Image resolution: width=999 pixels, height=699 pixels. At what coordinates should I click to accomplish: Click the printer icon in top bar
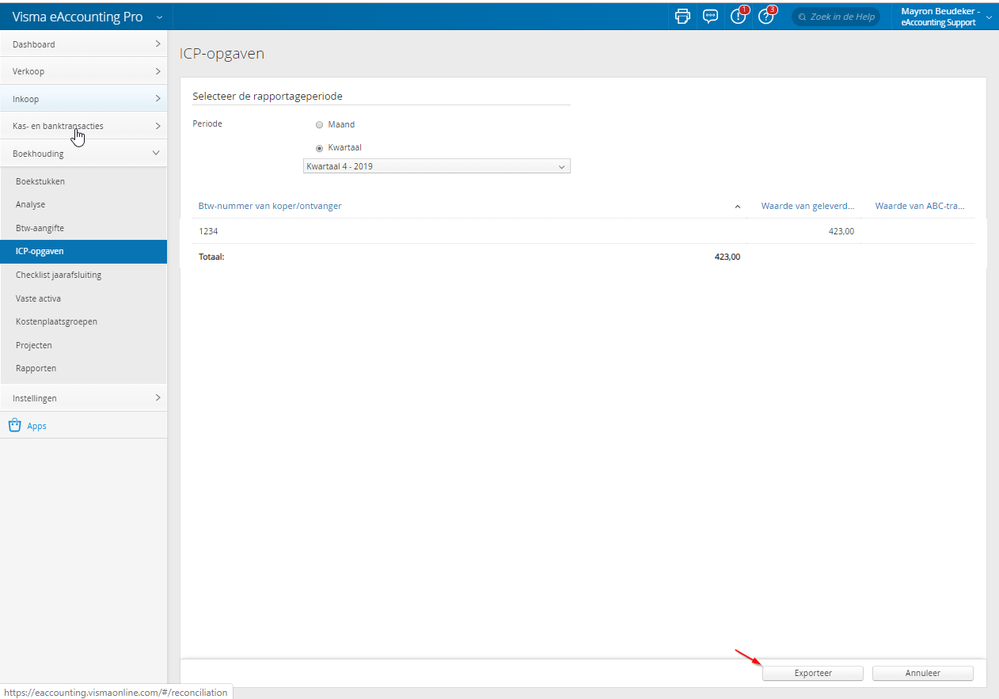click(683, 16)
